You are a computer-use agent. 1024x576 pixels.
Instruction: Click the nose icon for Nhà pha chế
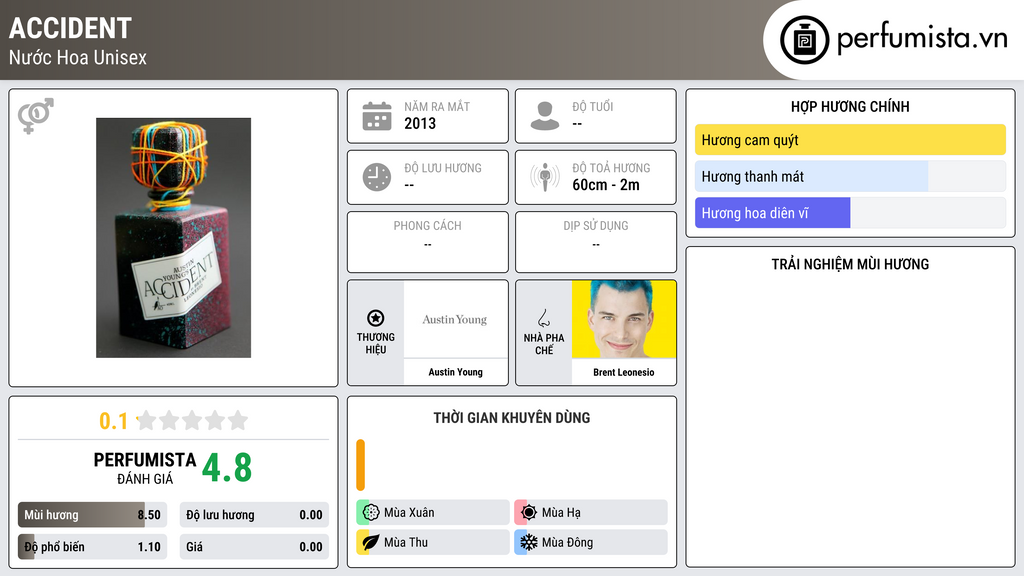pyautogui.click(x=543, y=319)
